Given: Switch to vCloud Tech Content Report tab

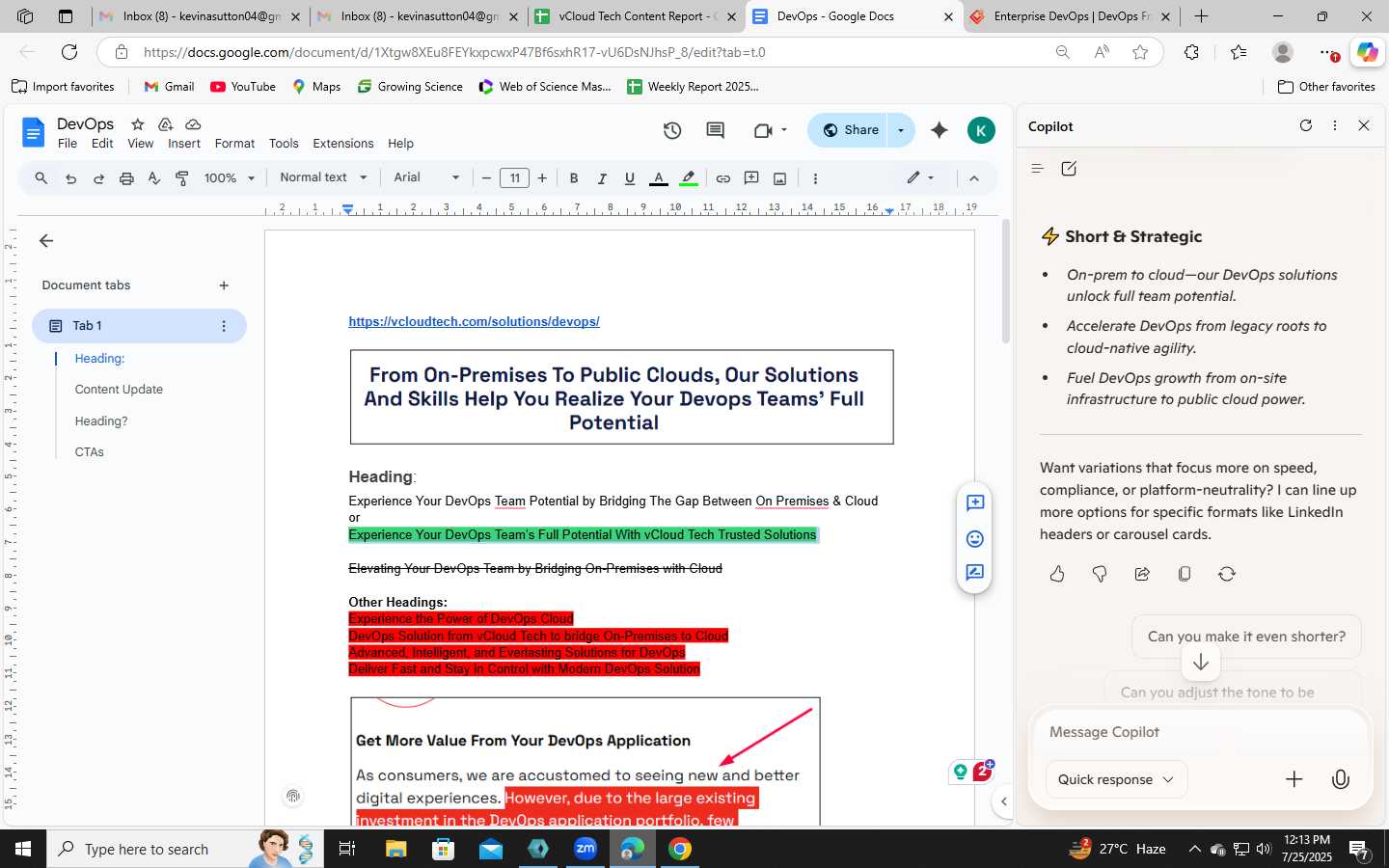Looking at the screenshot, I should point(636,16).
